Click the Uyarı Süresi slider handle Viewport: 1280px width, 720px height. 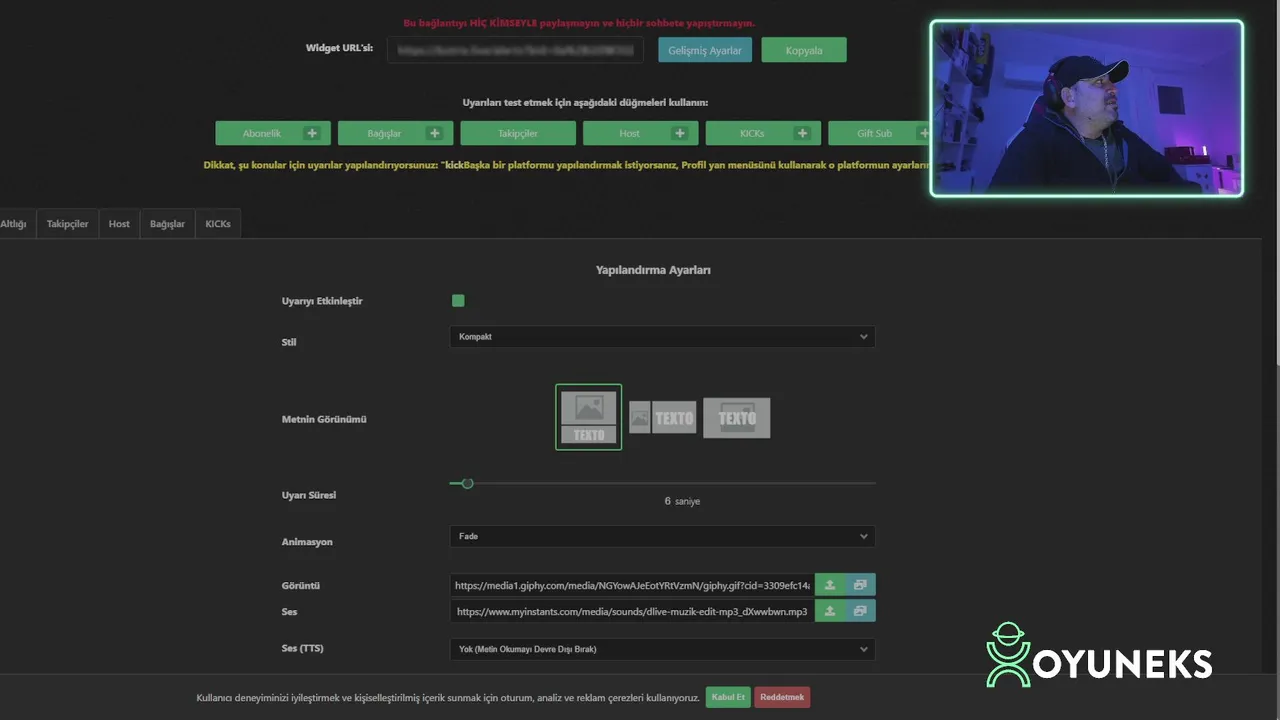[467, 483]
